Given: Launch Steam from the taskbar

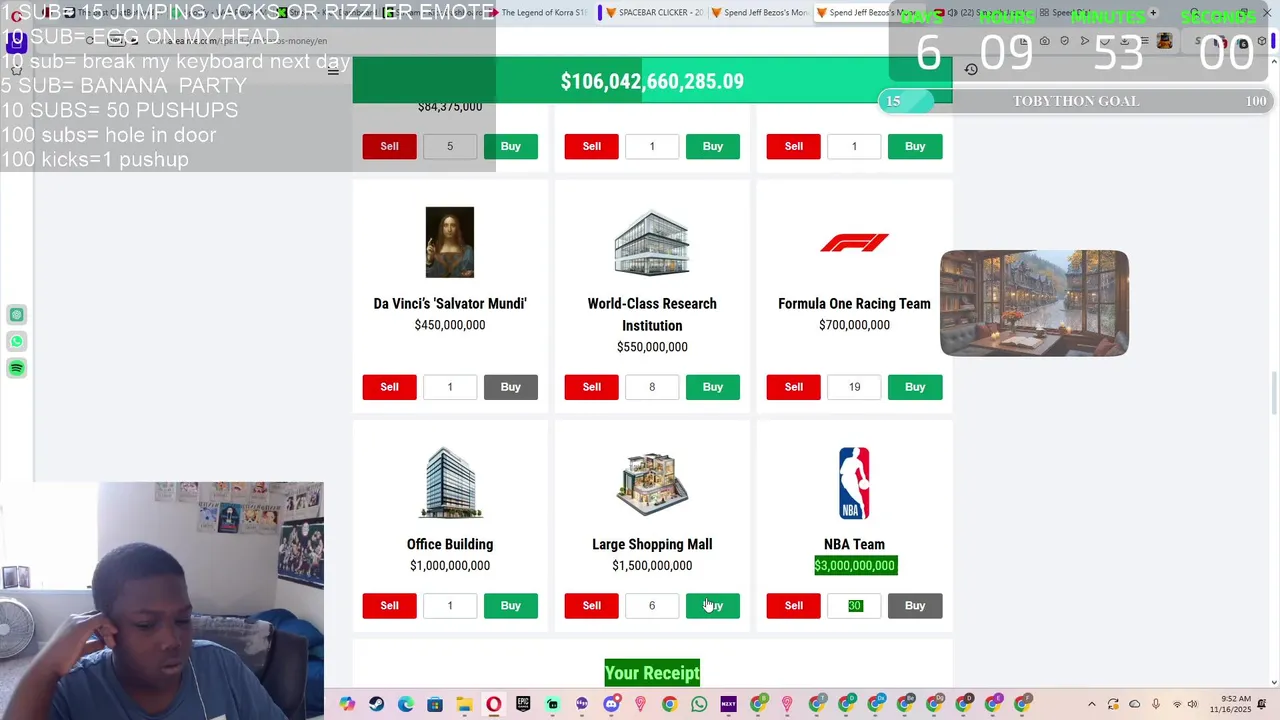Looking at the screenshot, I should 376,704.
